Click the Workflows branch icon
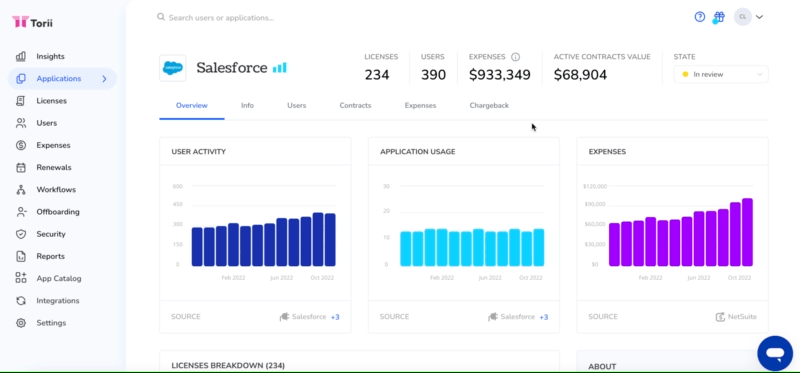Viewport: 800px width, 373px height. pyautogui.click(x=20, y=190)
